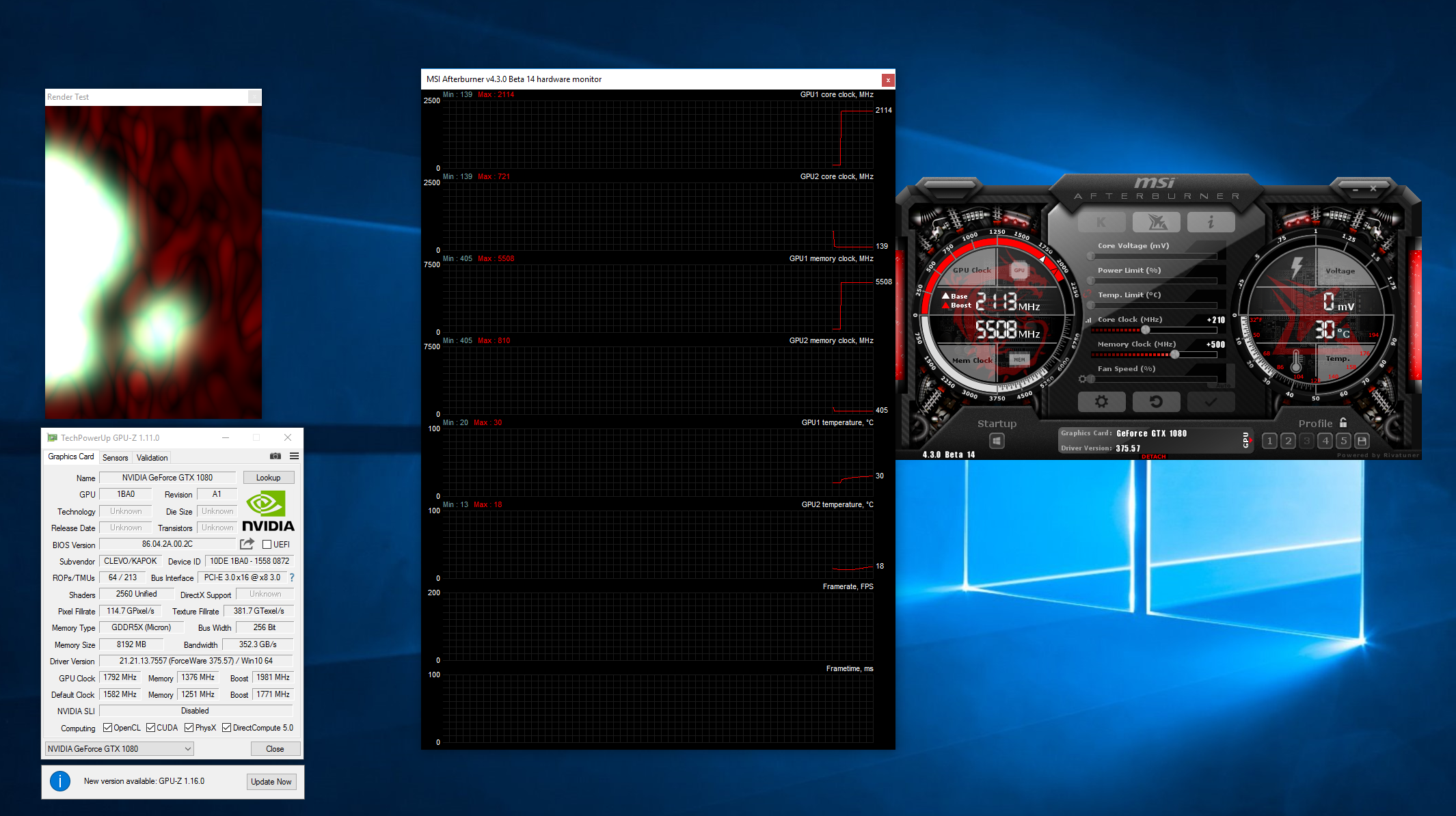Image resolution: width=1456 pixels, height=816 pixels.
Task: Toggle apply overclocking at Windows startup
Action: pos(997,441)
